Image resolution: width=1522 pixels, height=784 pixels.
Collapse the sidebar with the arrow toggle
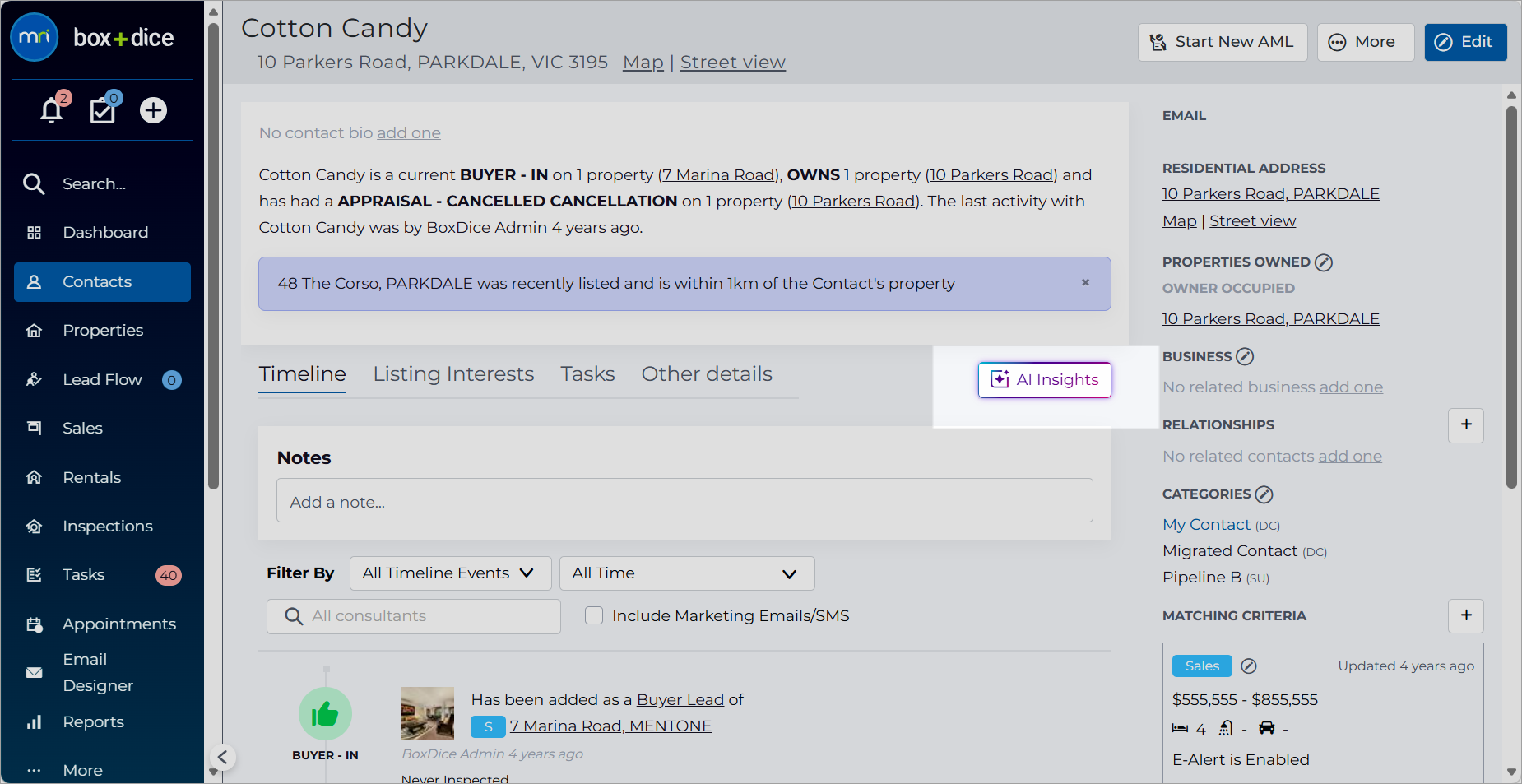(x=222, y=757)
